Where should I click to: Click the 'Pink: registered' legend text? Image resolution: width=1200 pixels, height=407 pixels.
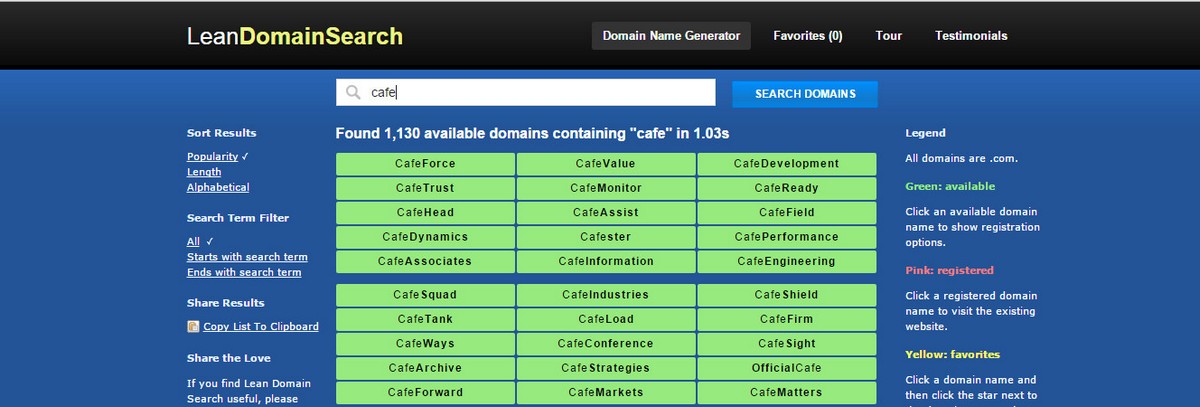[949, 270]
